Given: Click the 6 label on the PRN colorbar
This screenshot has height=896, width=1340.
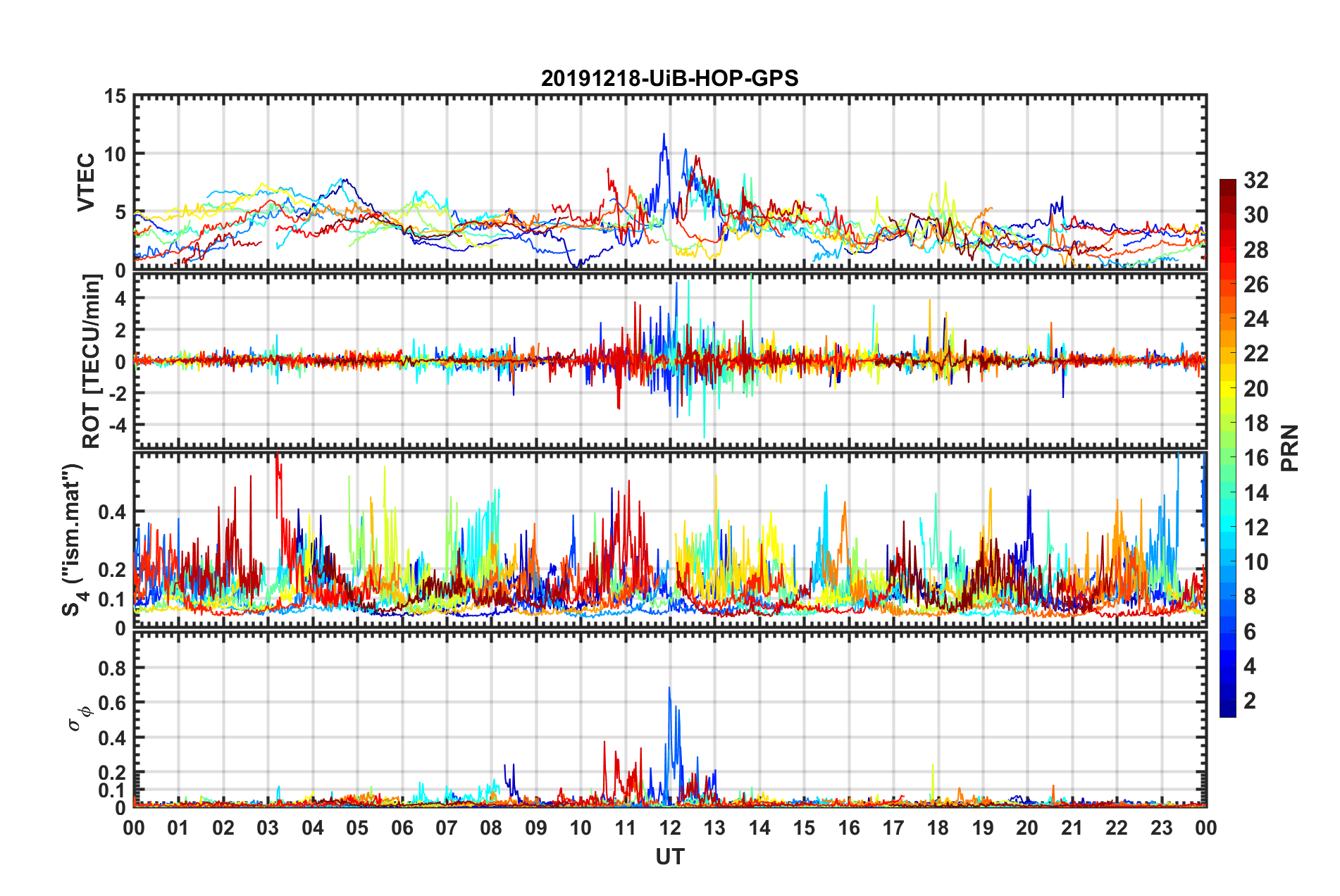Looking at the screenshot, I should [1250, 632].
